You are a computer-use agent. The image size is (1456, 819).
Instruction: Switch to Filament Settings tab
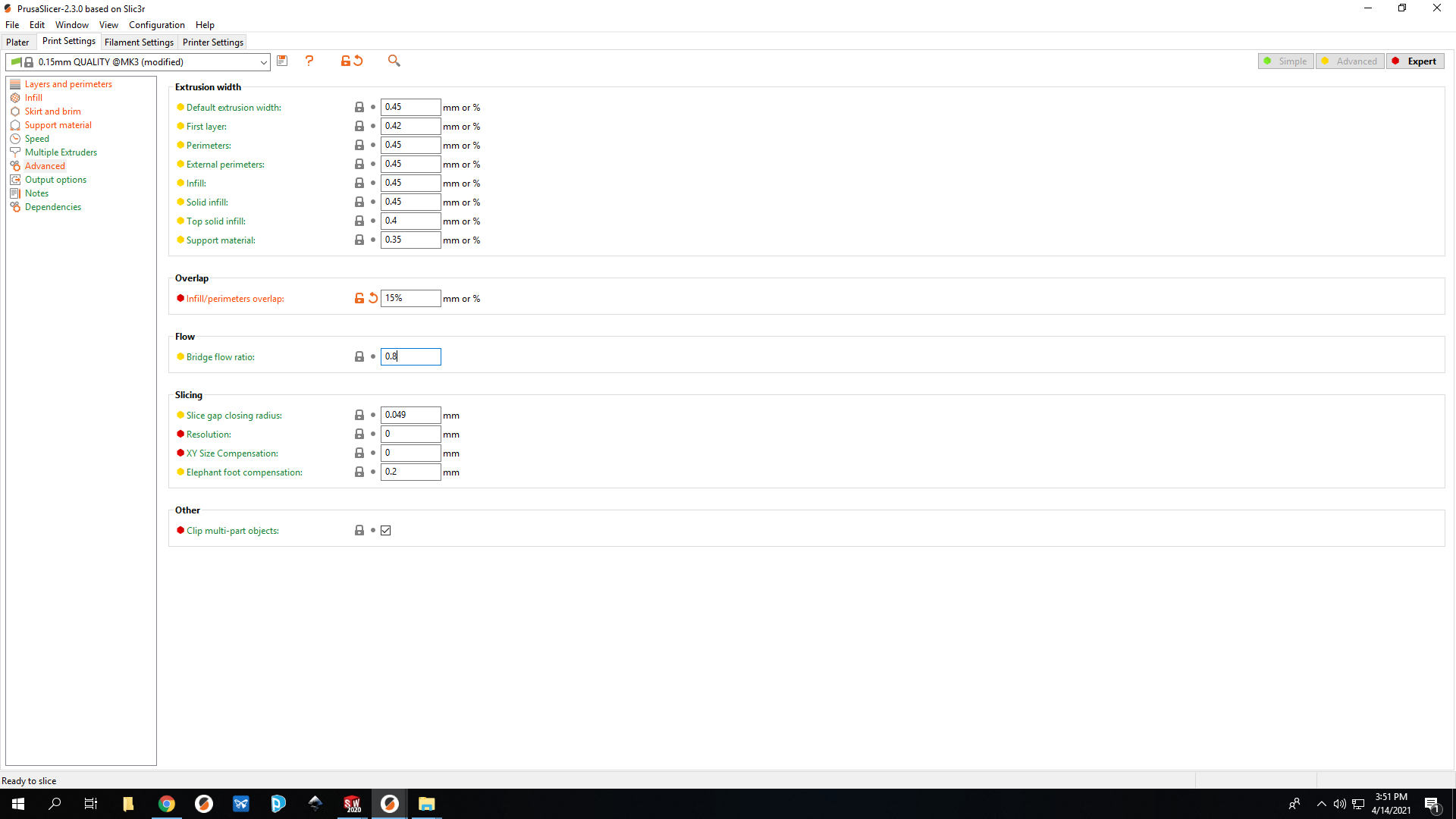click(x=139, y=42)
